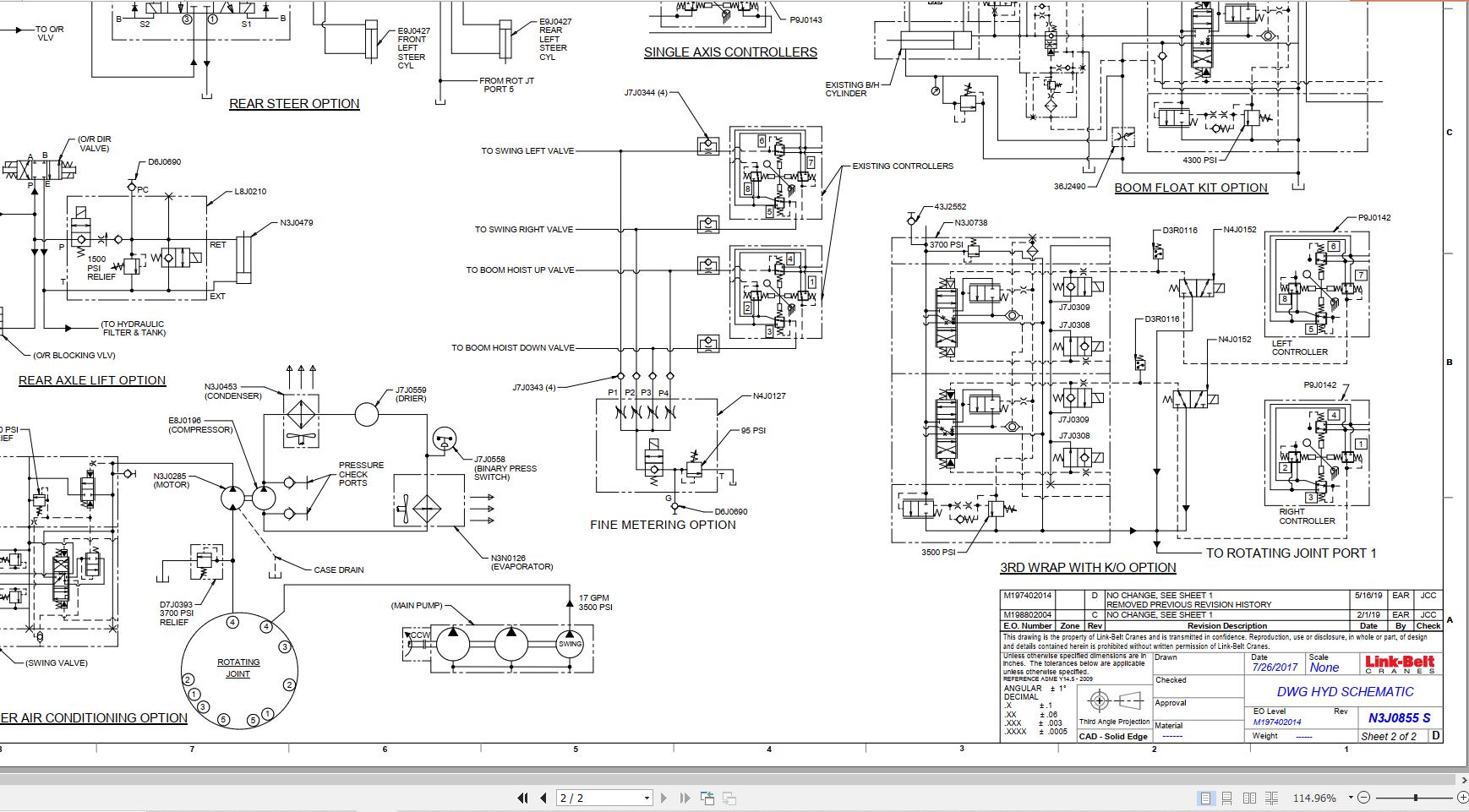This screenshot has height=812, width=1469.
Task: Zoom in with the plus button
Action: click(1462, 798)
